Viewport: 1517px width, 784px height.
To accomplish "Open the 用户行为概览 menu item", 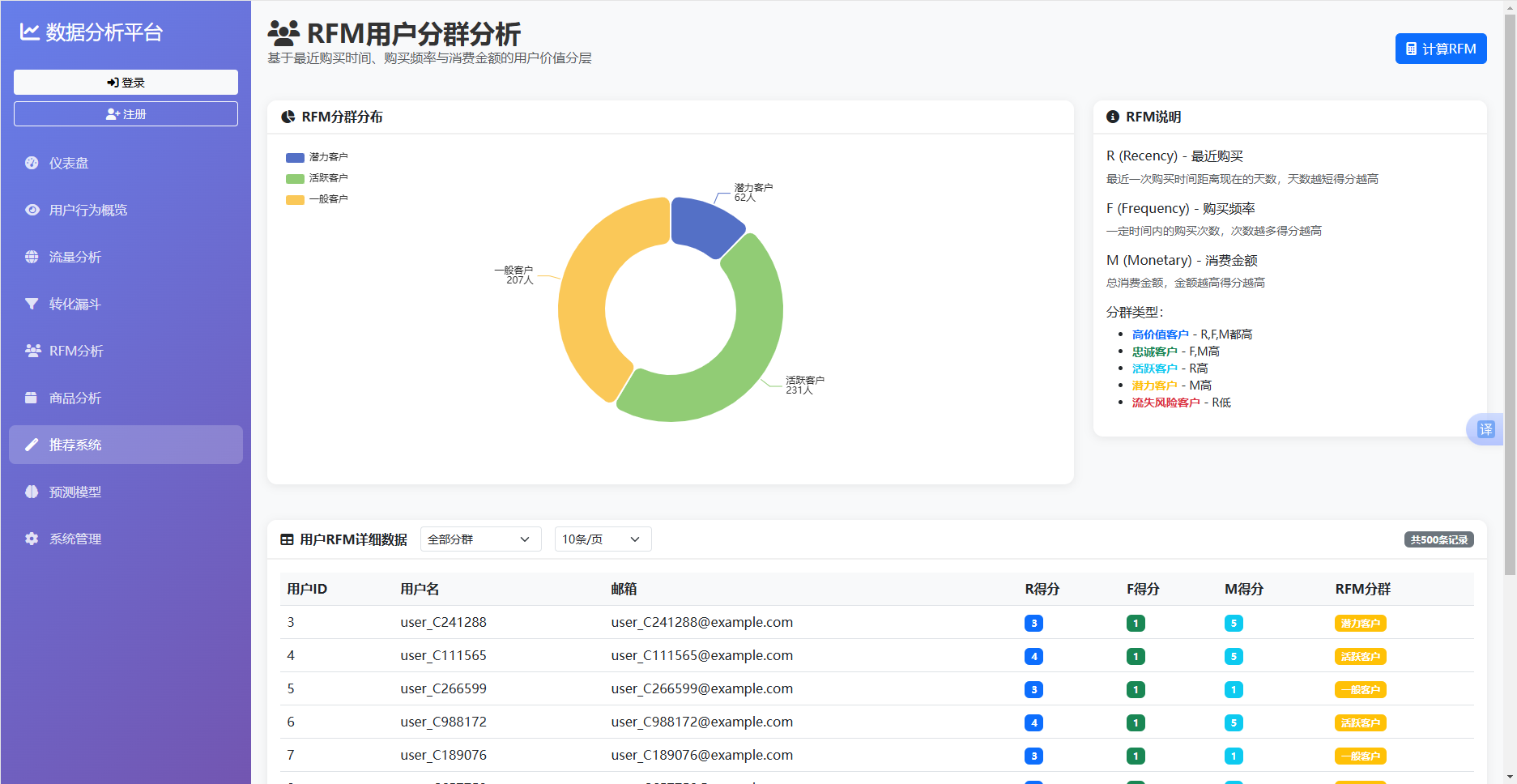I will [x=126, y=210].
